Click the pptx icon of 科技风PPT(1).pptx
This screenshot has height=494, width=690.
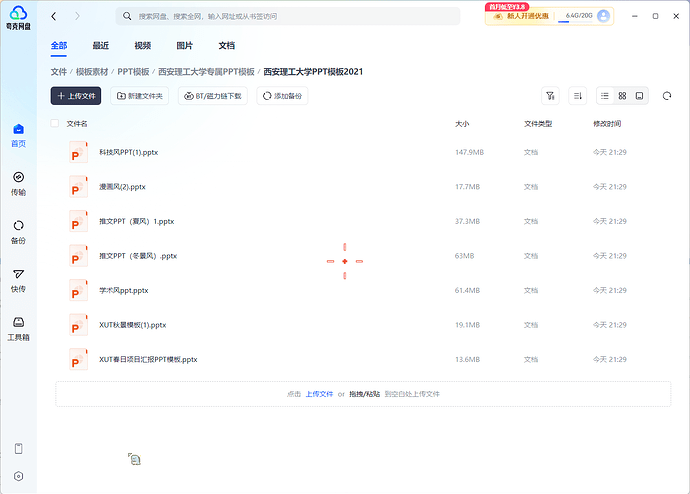point(78,152)
